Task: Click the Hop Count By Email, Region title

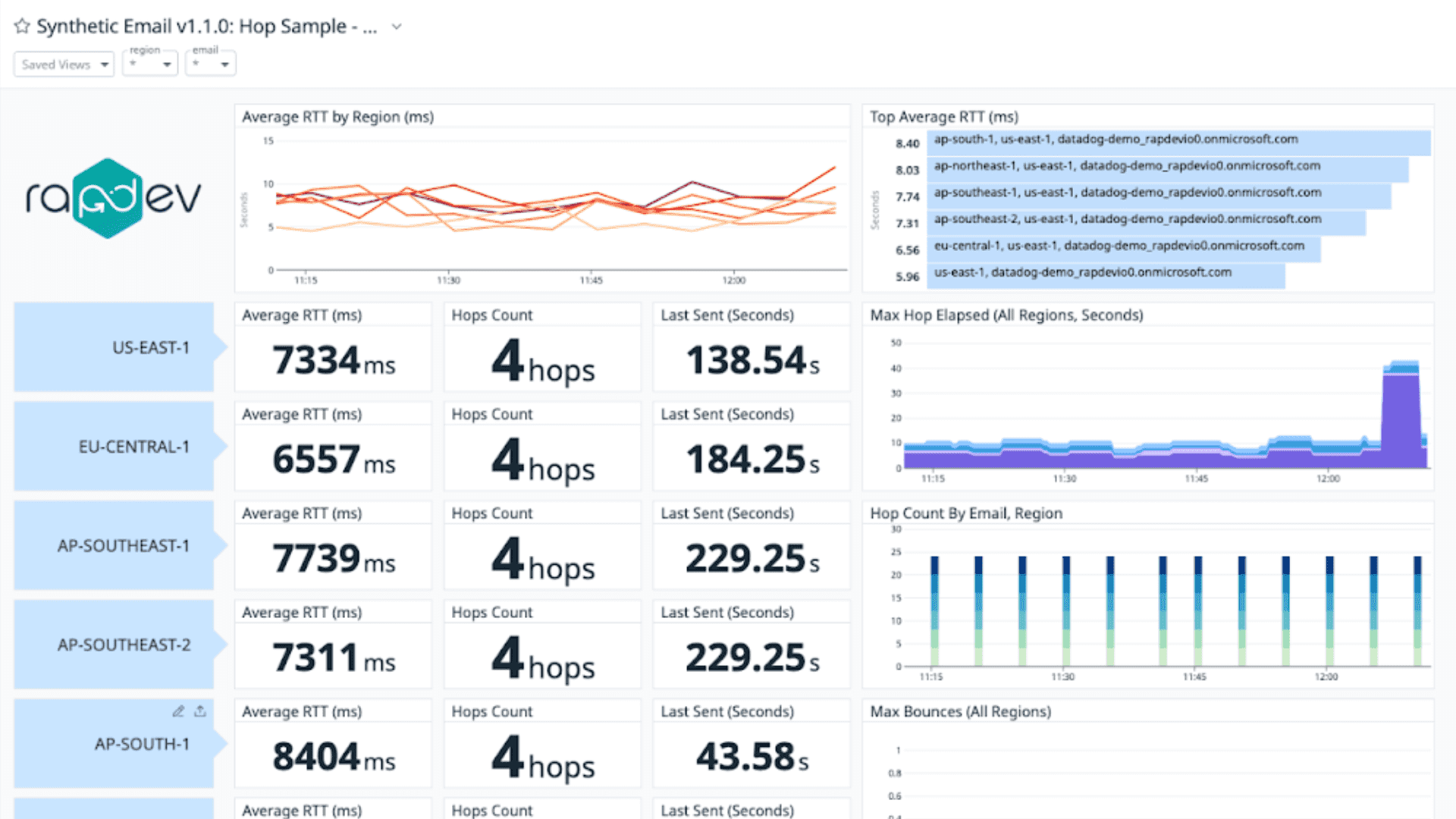Action: point(965,513)
